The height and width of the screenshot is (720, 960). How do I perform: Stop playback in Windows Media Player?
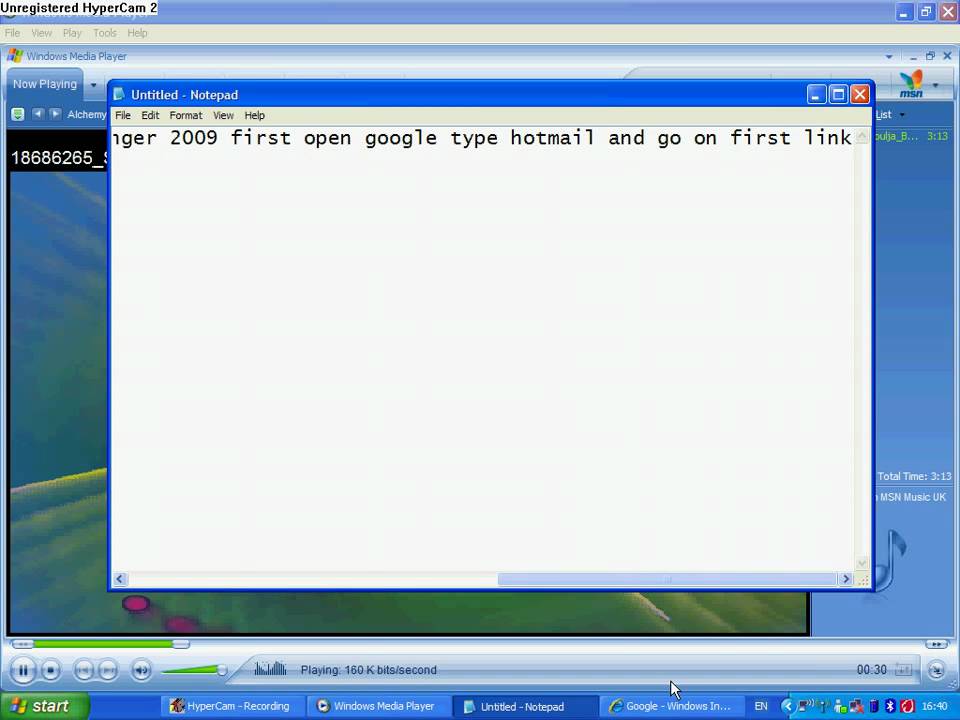(51, 670)
